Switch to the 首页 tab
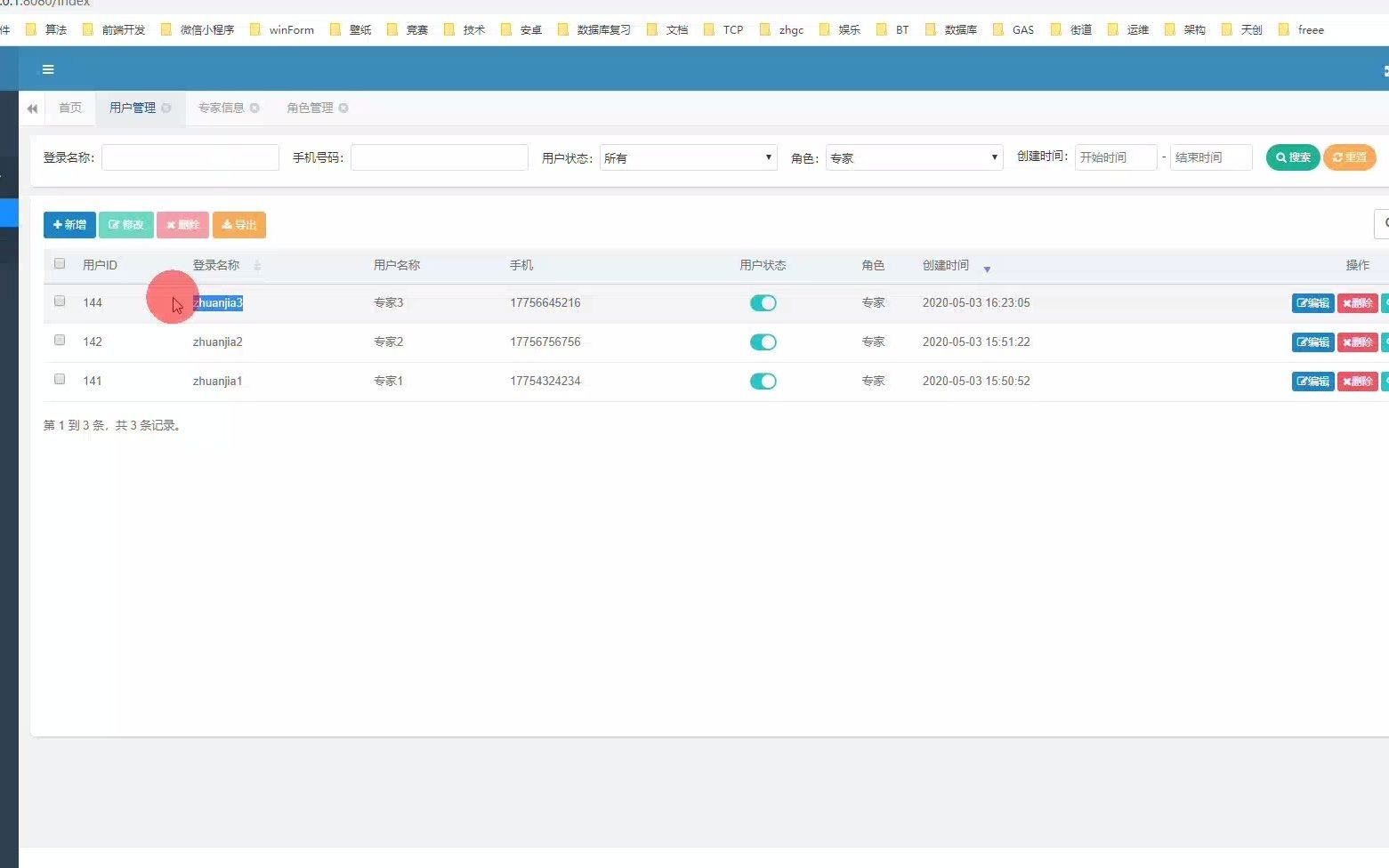 [x=70, y=108]
